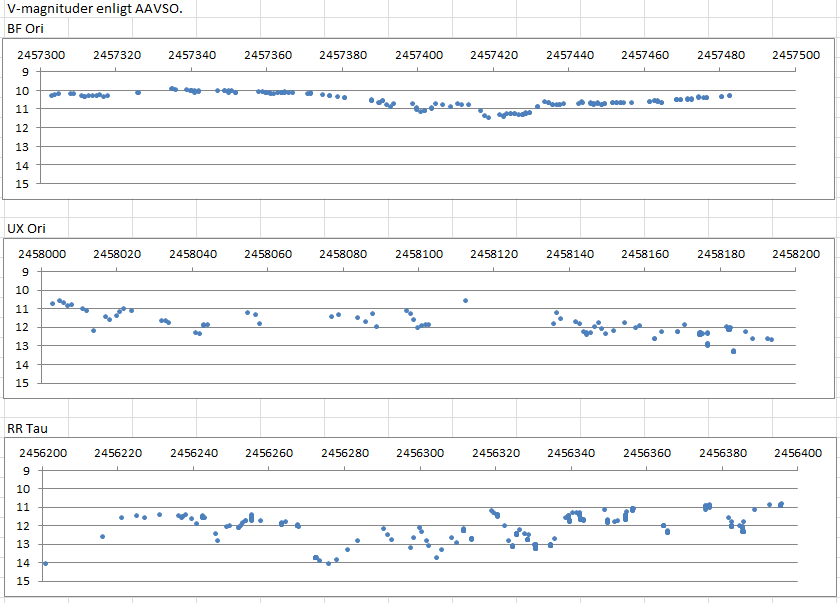840x603 pixels.
Task: Click the 'UX Ori' chart label cell
Action: pyautogui.click(x=28, y=228)
